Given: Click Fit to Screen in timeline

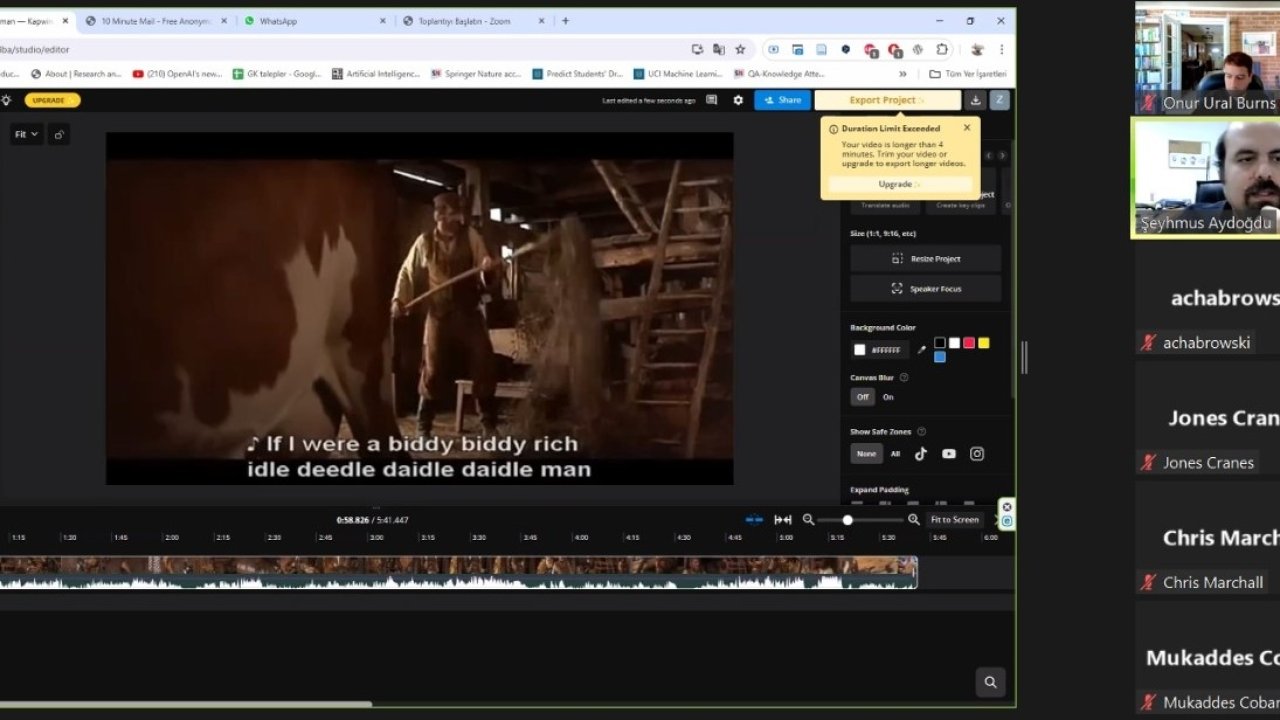Looking at the screenshot, I should click(x=954, y=520).
